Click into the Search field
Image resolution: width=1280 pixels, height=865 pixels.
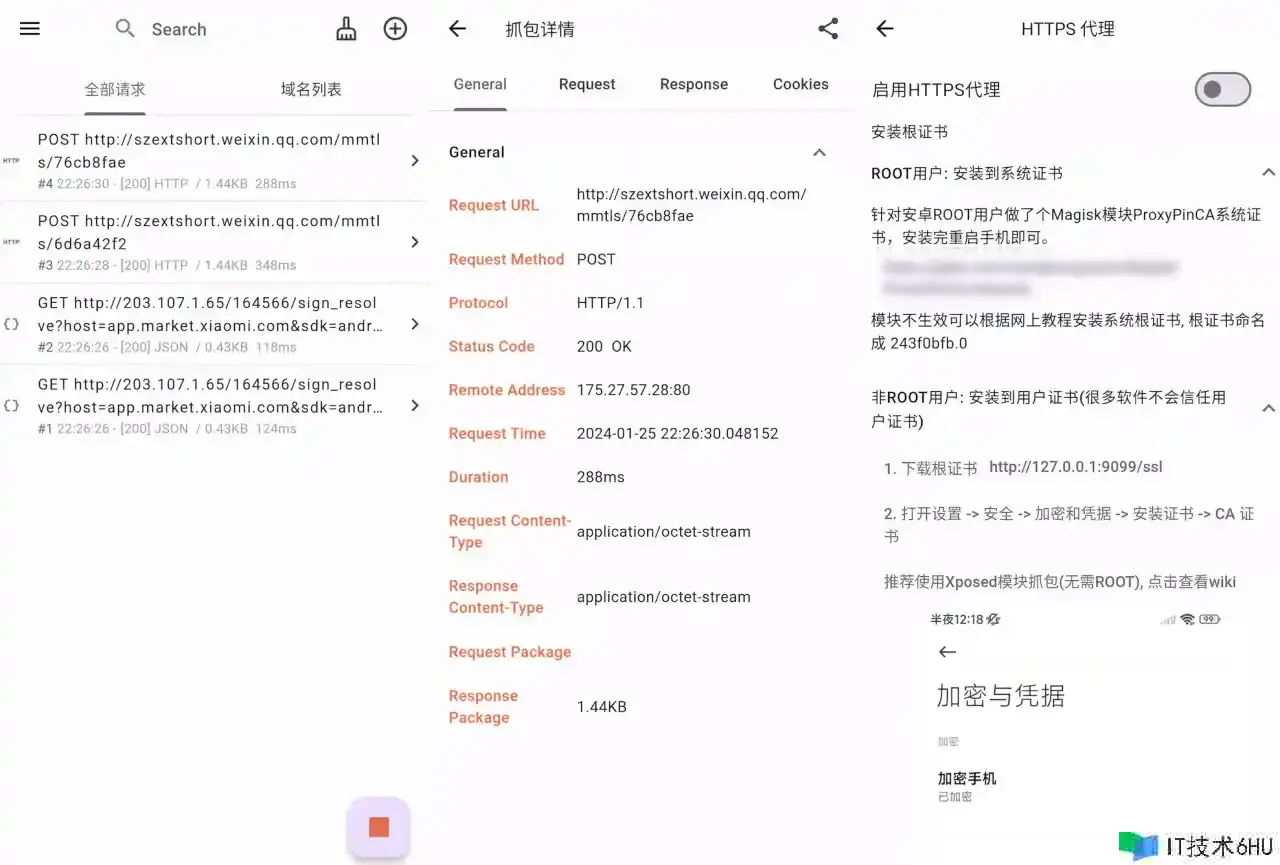179,29
